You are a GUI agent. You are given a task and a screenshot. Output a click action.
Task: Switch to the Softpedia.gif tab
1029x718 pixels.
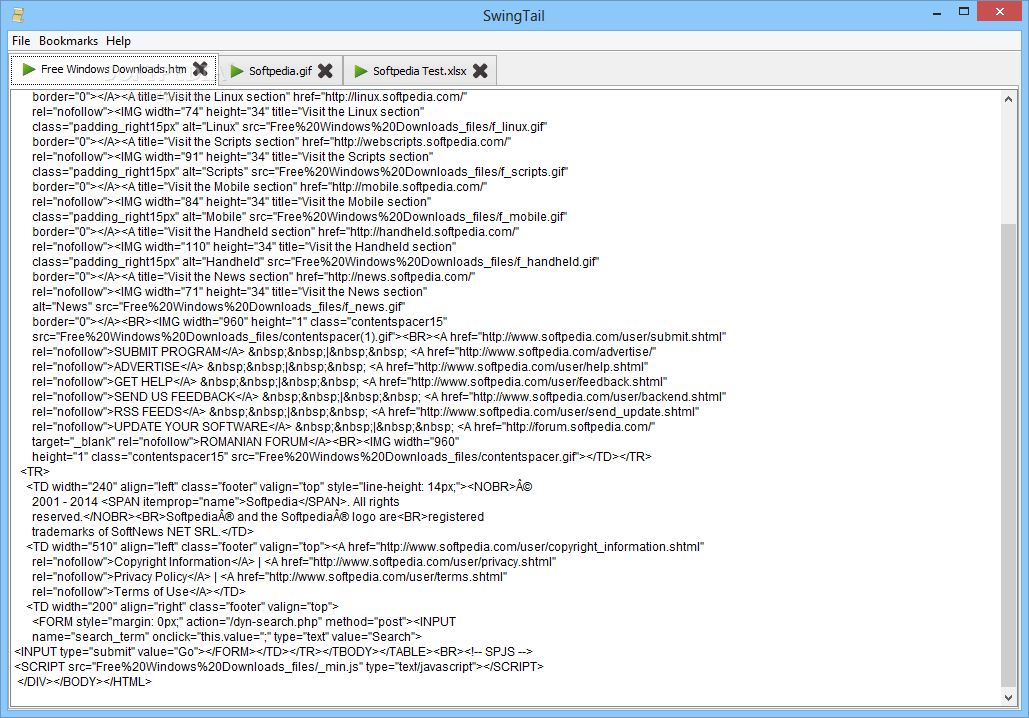(x=280, y=71)
